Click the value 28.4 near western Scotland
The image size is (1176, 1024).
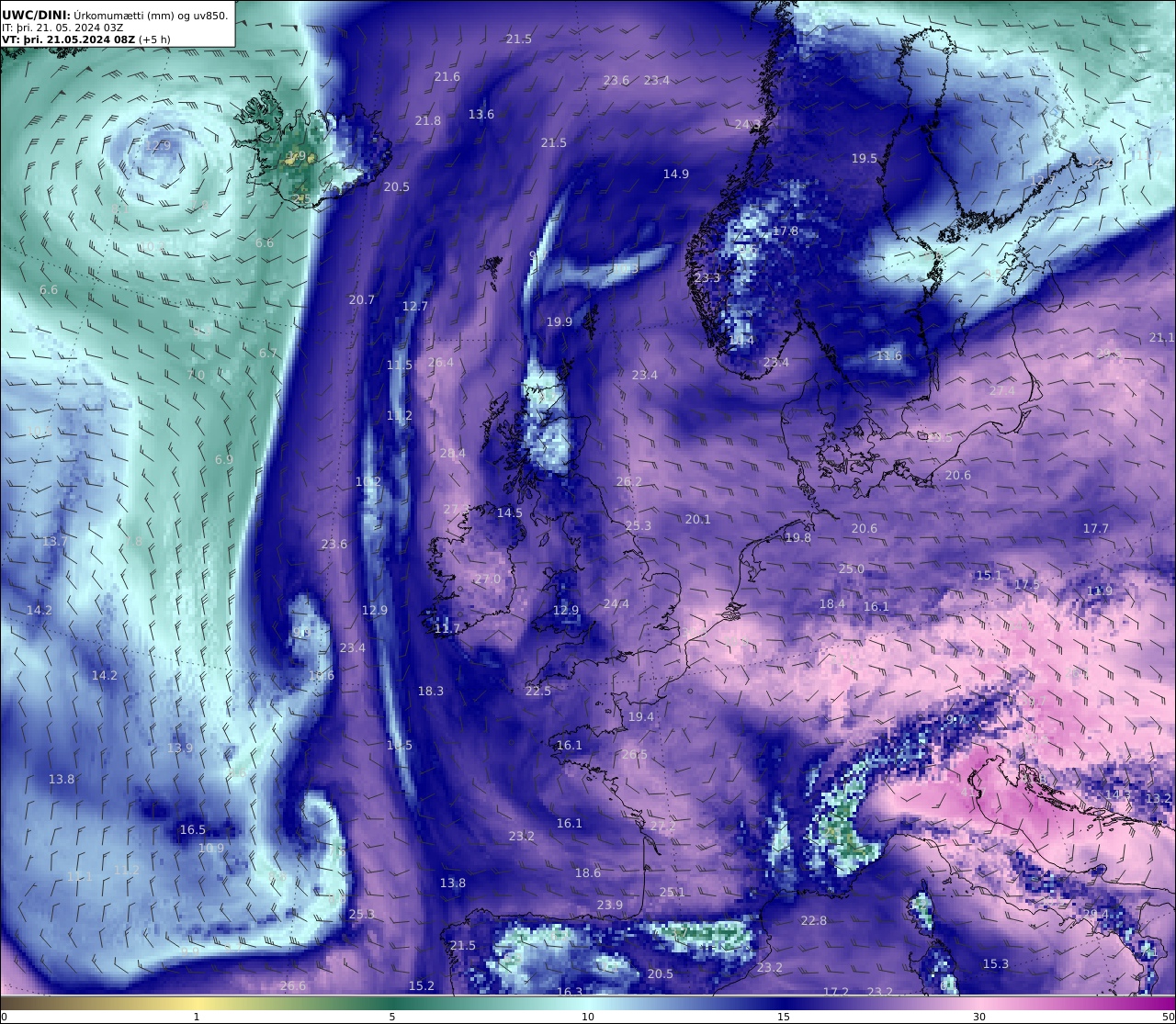(x=453, y=454)
